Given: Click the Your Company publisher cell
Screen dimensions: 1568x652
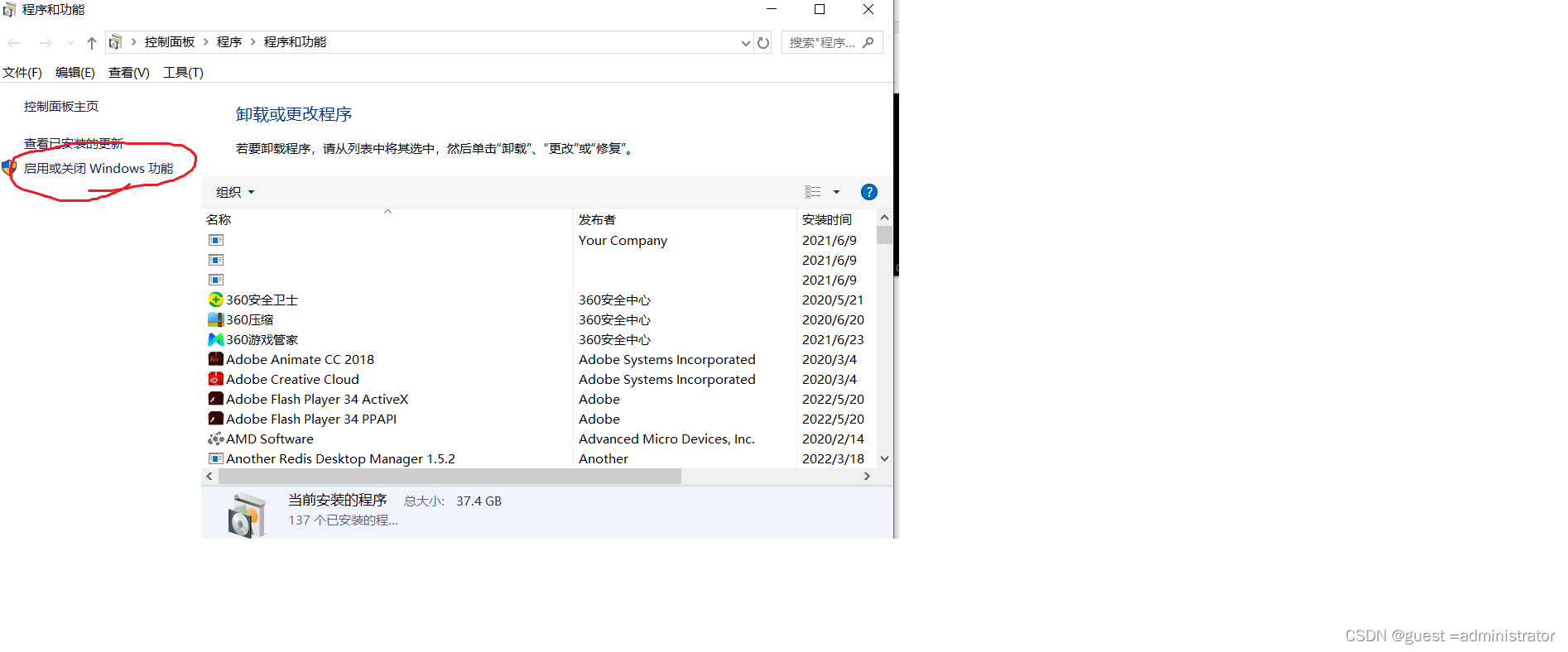Looking at the screenshot, I should click(x=623, y=240).
